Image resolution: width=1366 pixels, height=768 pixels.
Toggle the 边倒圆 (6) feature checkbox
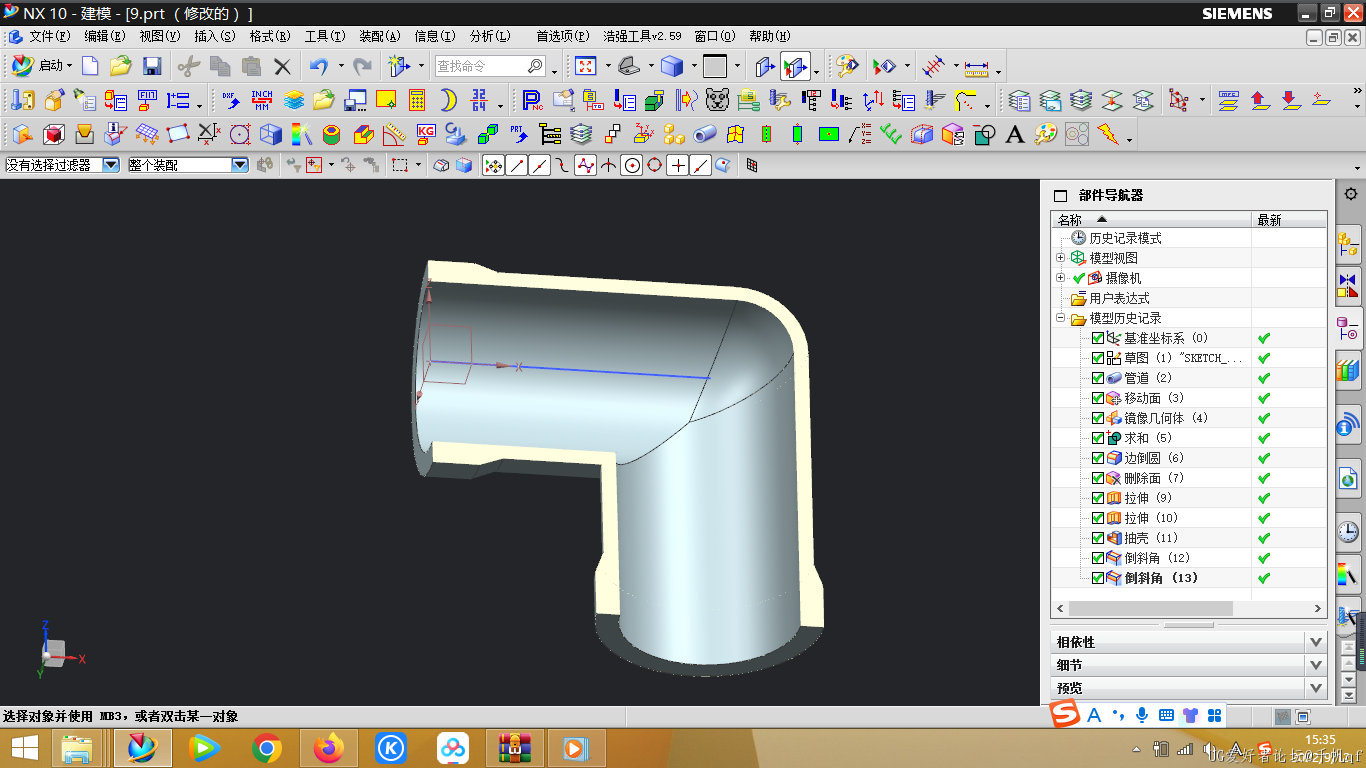[x=1098, y=458]
